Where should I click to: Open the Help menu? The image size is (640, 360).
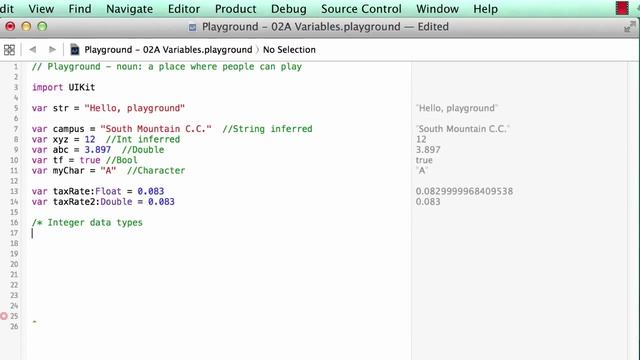coord(485,9)
